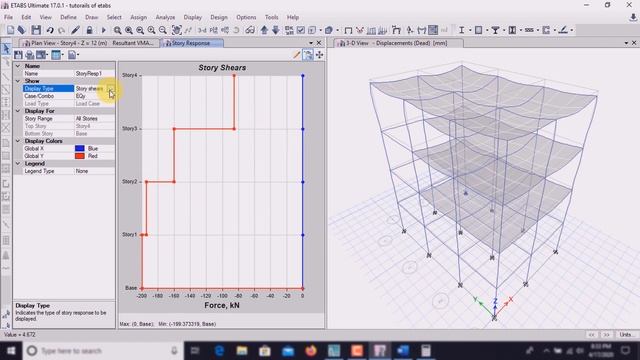Click the steel frame design I-beam icon
This screenshot has height=360, width=640.
461,30
